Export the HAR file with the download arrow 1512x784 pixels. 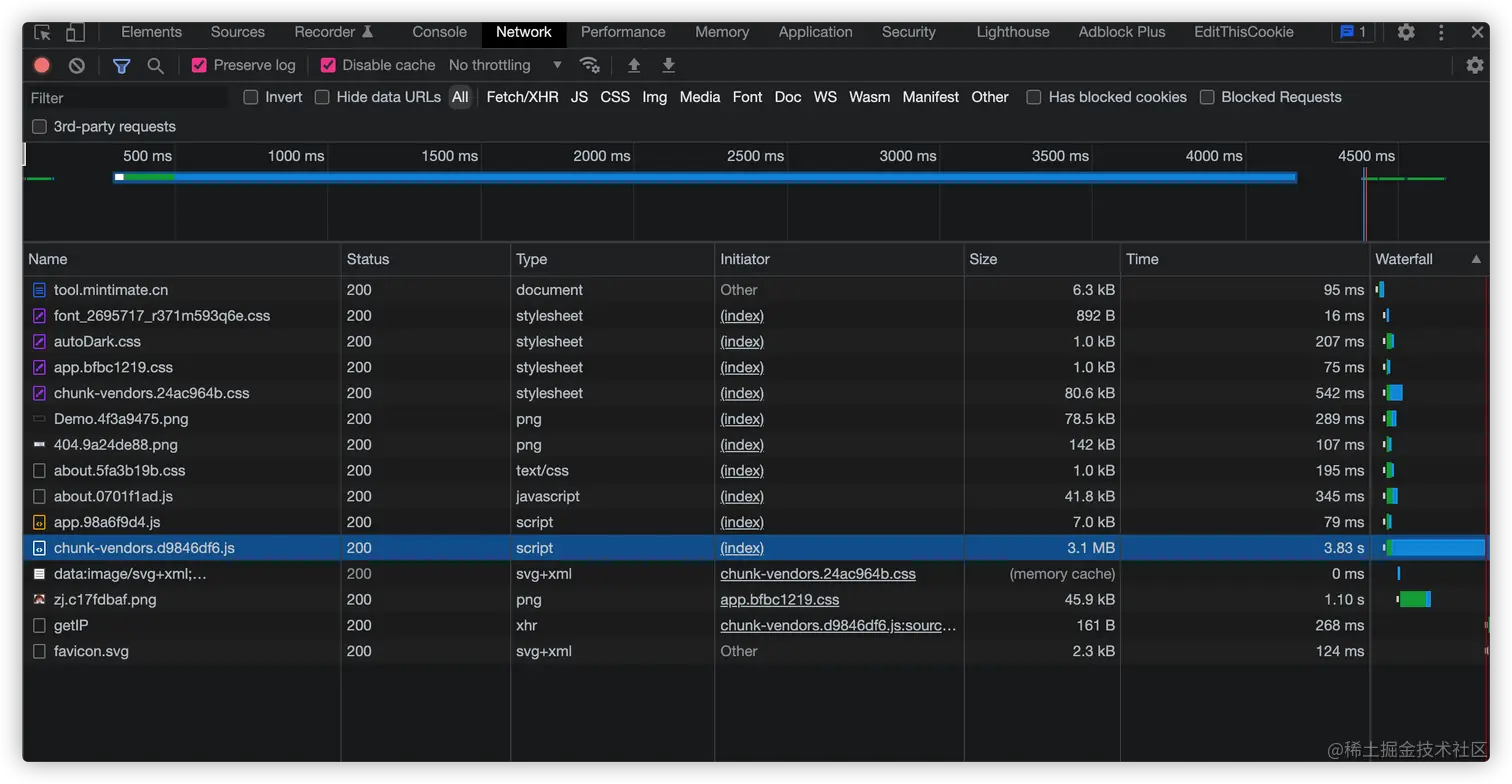(x=668, y=65)
